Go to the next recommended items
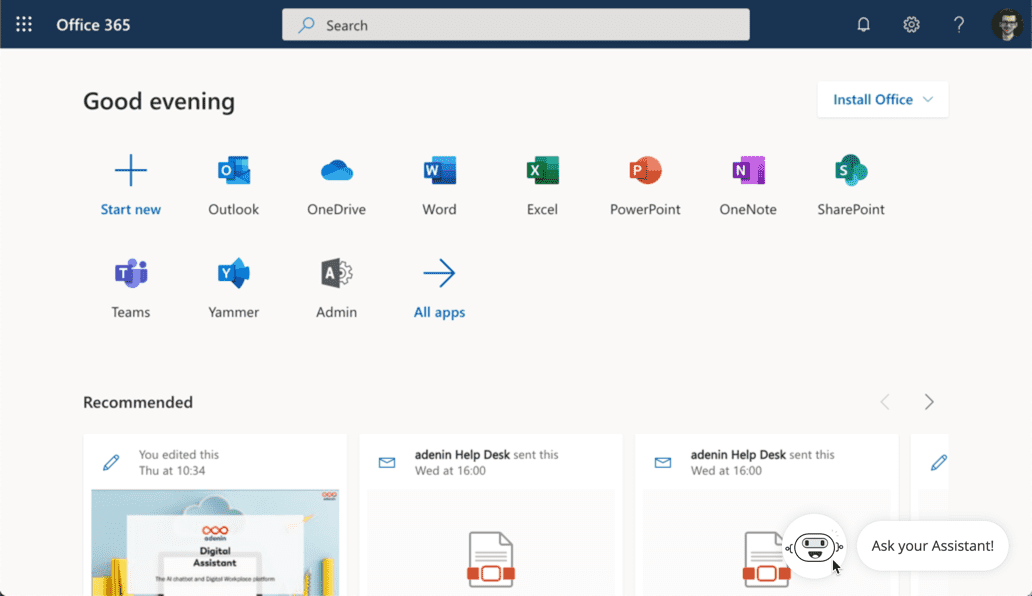Viewport: 1032px width, 596px height. (x=929, y=402)
